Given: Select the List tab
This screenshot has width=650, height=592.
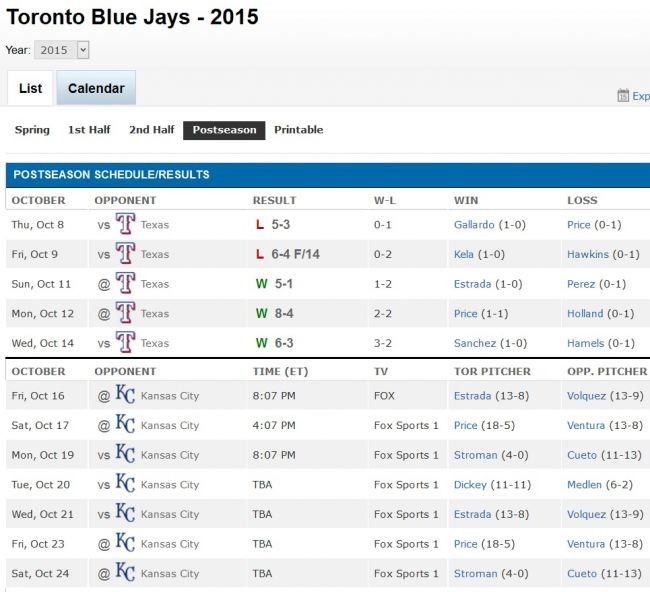Looking at the screenshot, I should [x=30, y=88].
